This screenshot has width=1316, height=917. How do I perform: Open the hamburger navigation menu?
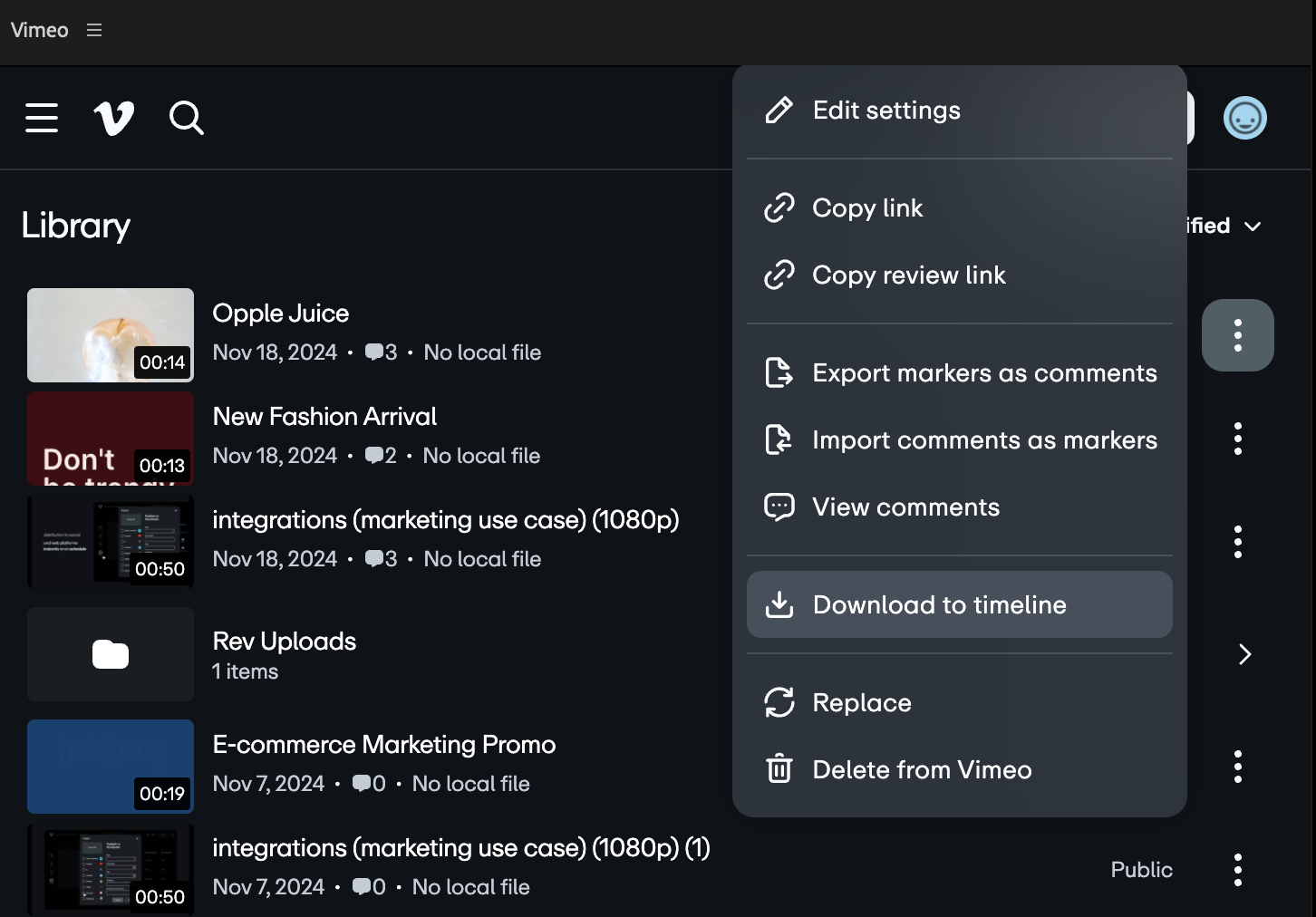click(x=42, y=118)
